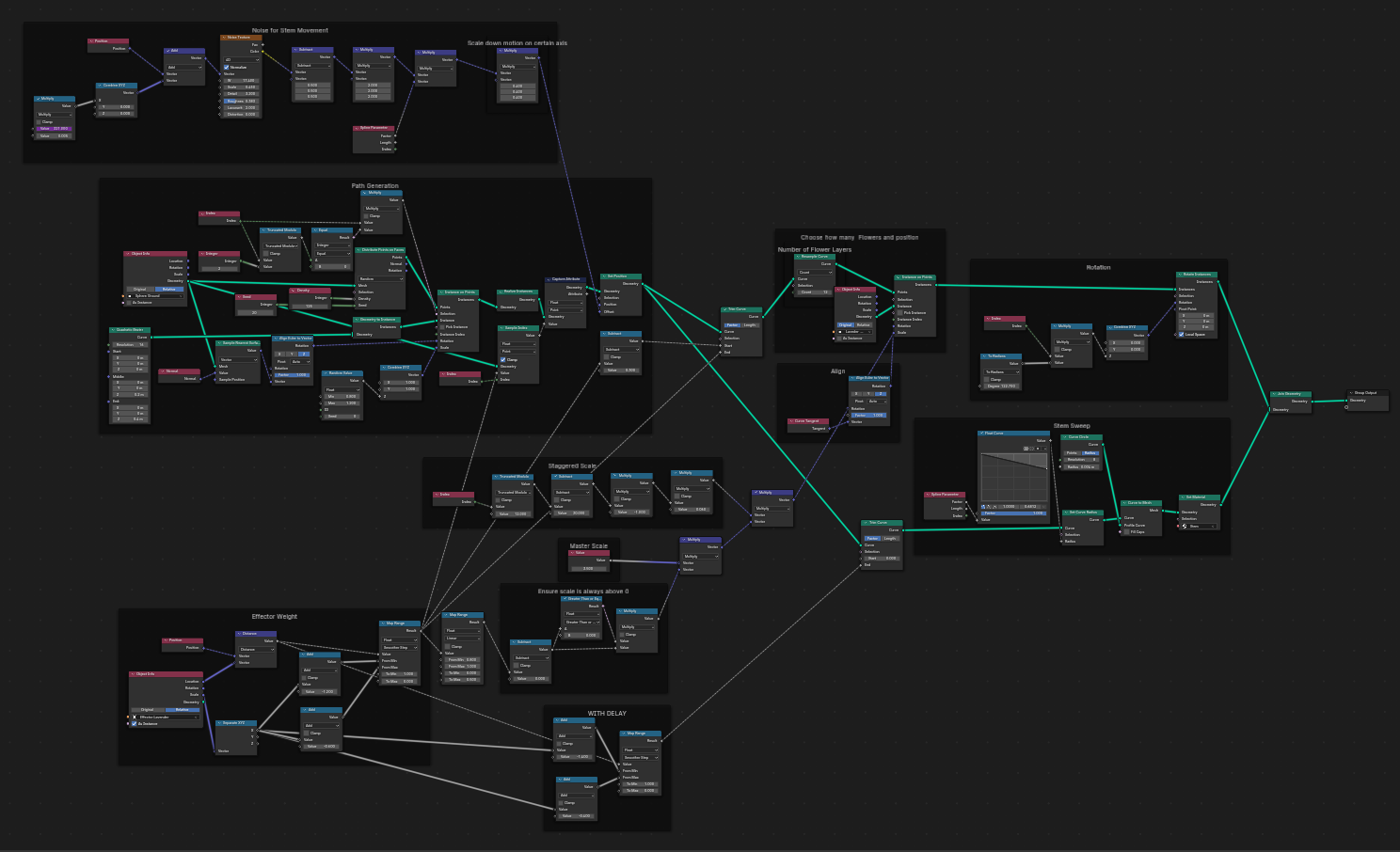
Task: Collapse the Realize Instances node header arrow
Action: [501, 292]
